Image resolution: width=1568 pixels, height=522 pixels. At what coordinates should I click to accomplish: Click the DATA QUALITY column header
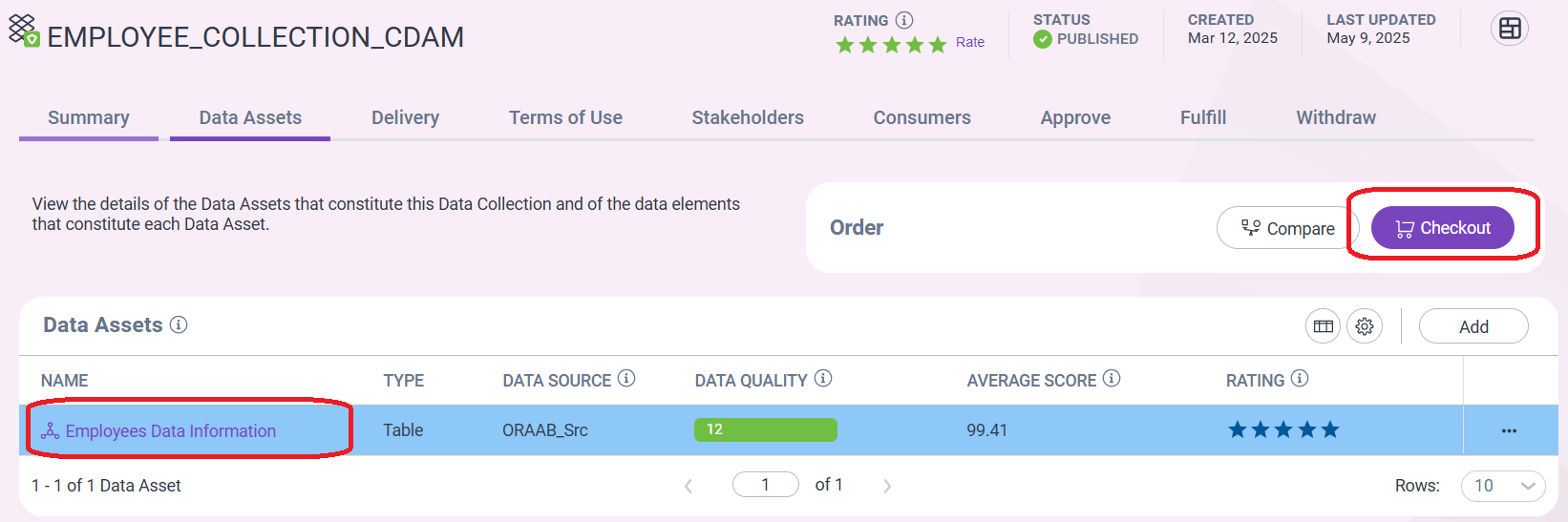click(751, 381)
